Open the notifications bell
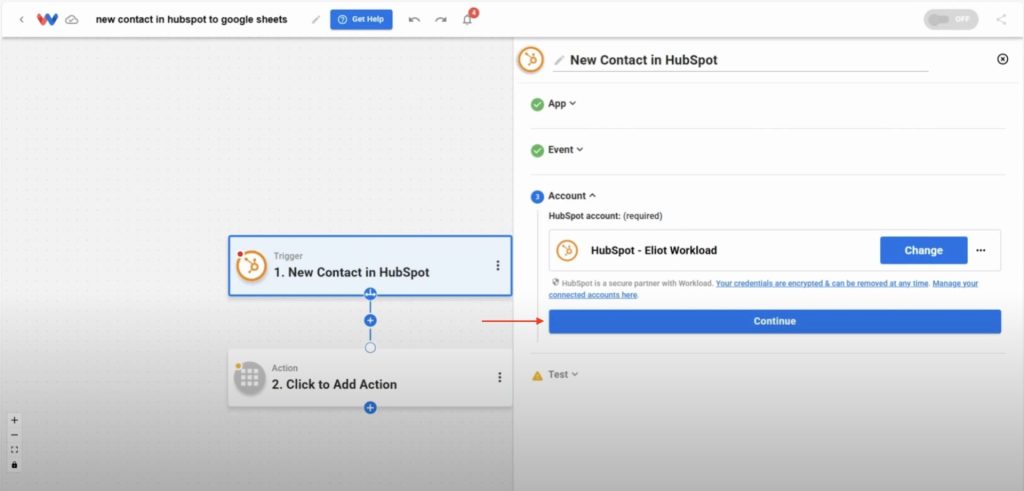The height and width of the screenshot is (491, 1024). pyautogui.click(x=467, y=20)
